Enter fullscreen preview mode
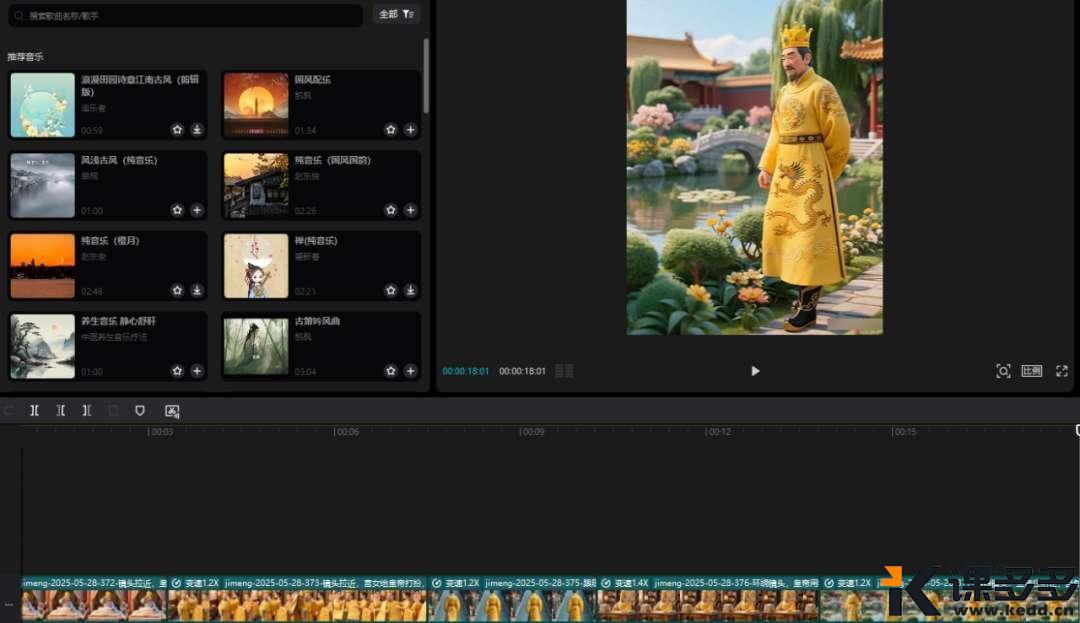Screen dimensions: 1080x623 [x=1062, y=371]
